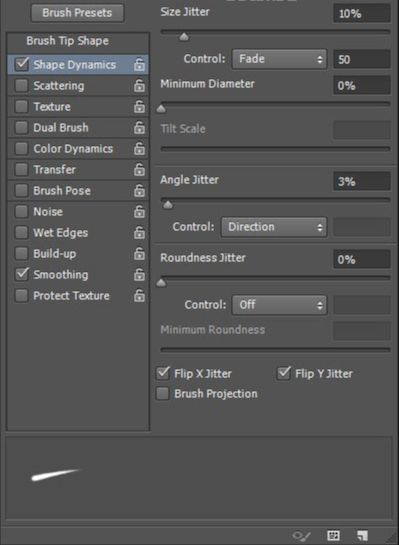This screenshot has height=545, width=399.
Task: Enable the Build-up checkbox
Action: 22,253
